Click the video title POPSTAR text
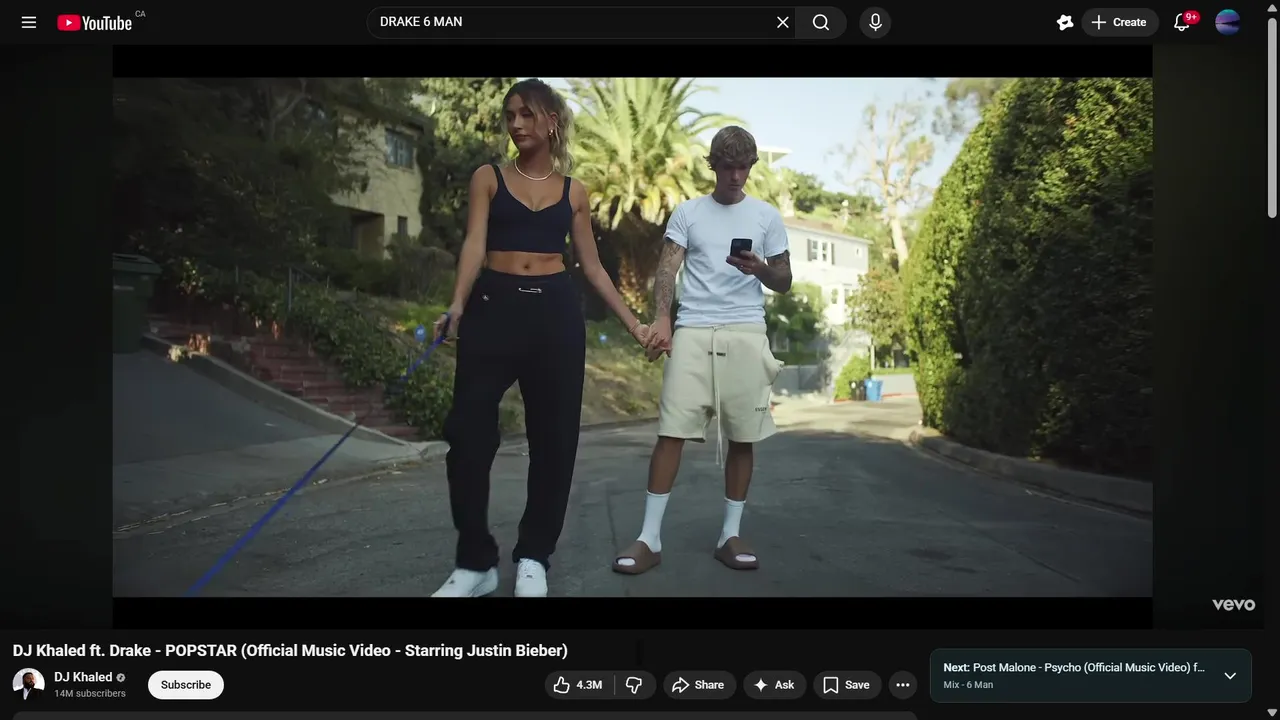Image resolution: width=1280 pixels, height=720 pixels. click(x=290, y=650)
